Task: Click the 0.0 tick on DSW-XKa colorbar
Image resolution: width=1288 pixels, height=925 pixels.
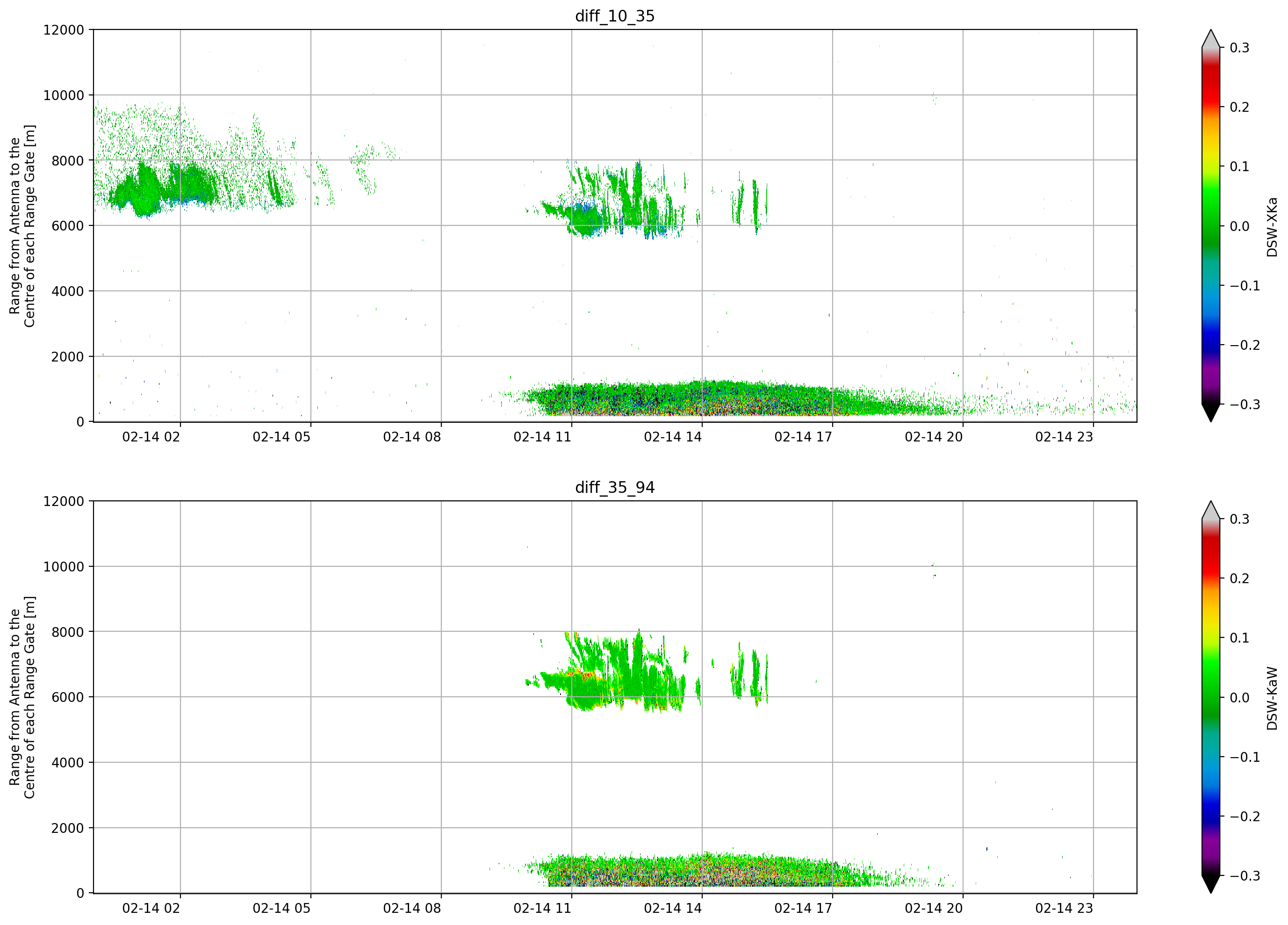Action: click(1239, 227)
